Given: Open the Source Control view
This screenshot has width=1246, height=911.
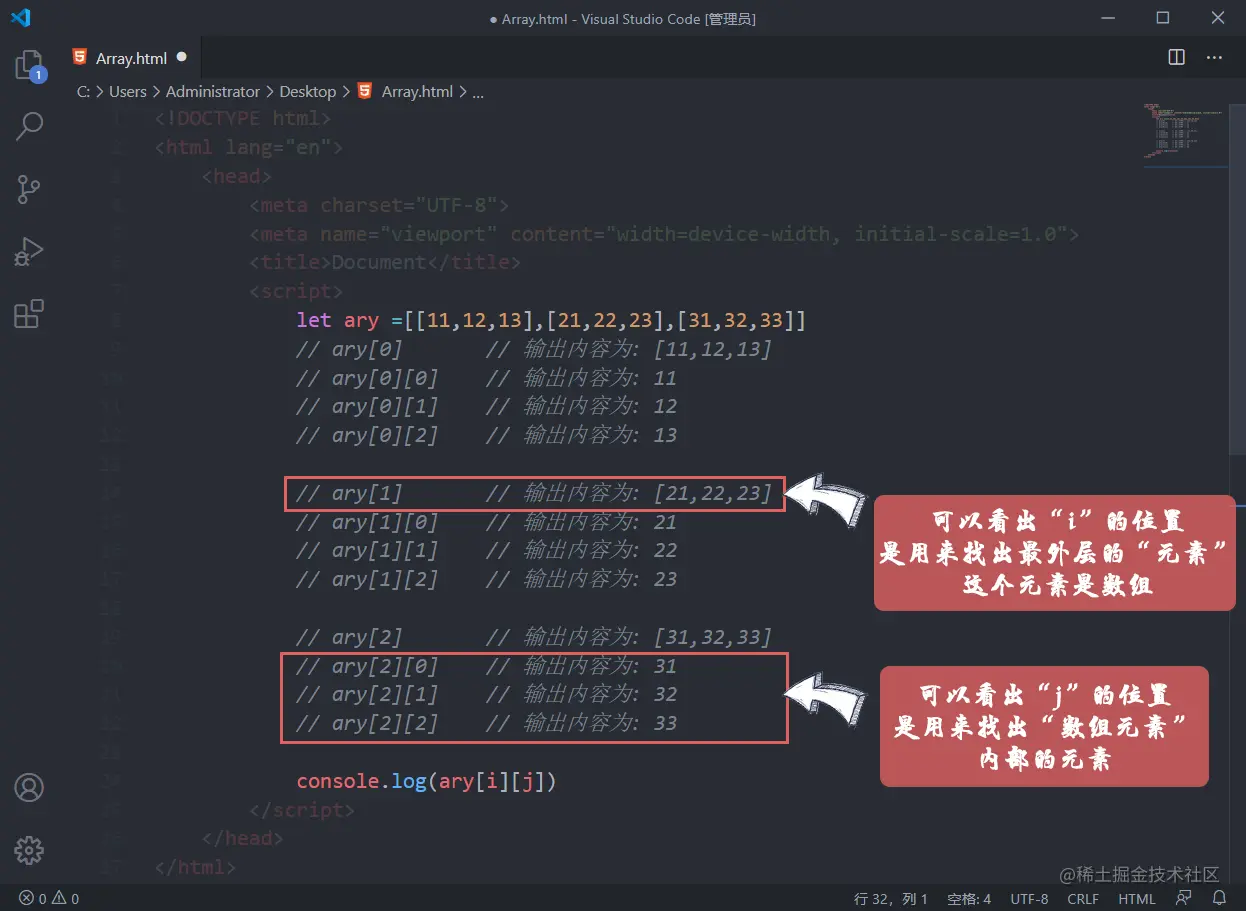Looking at the screenshot, I should pyautogui.click(x=29, y=189).
